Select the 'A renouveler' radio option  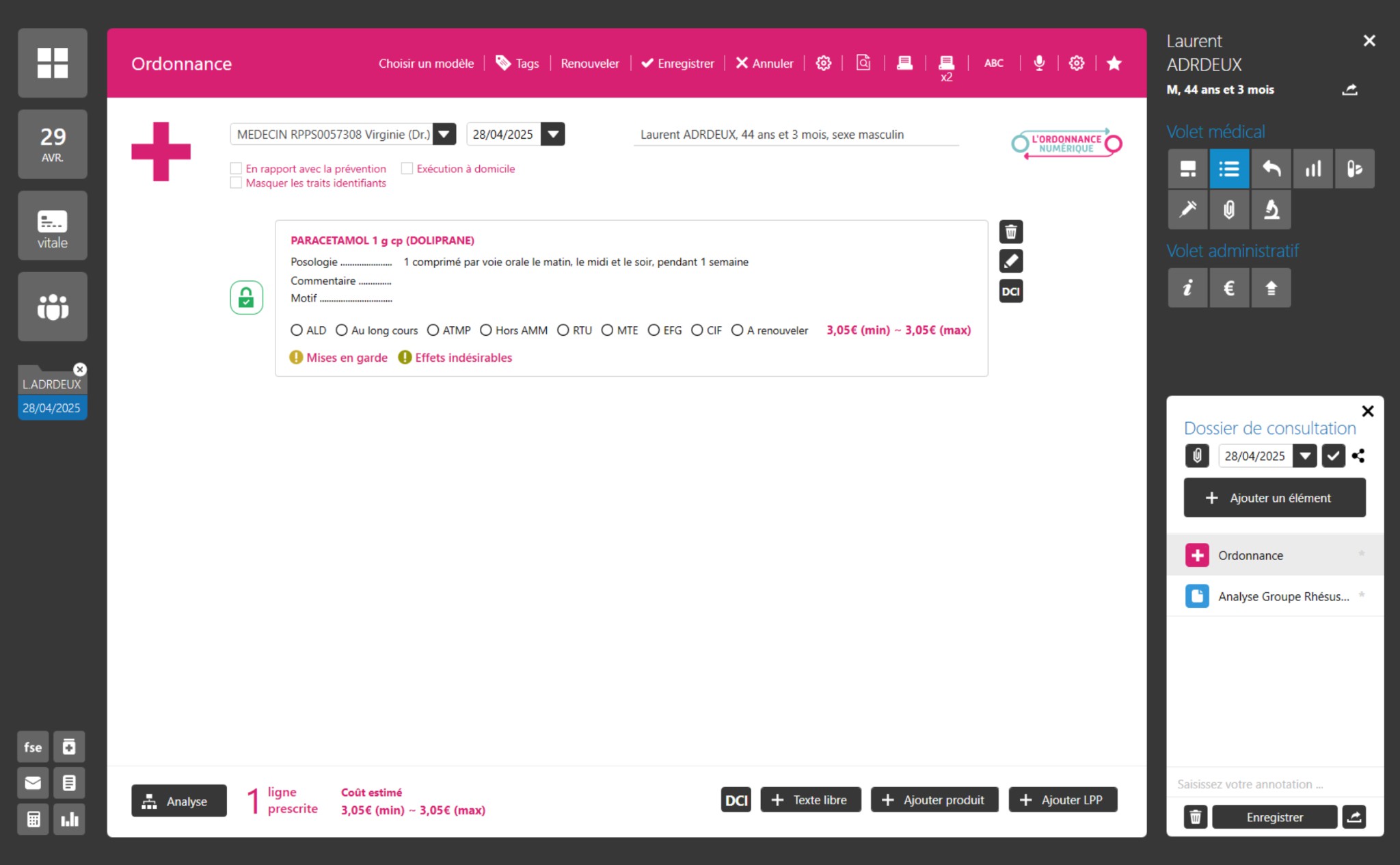pyautogui.click(x=737, y=330)
